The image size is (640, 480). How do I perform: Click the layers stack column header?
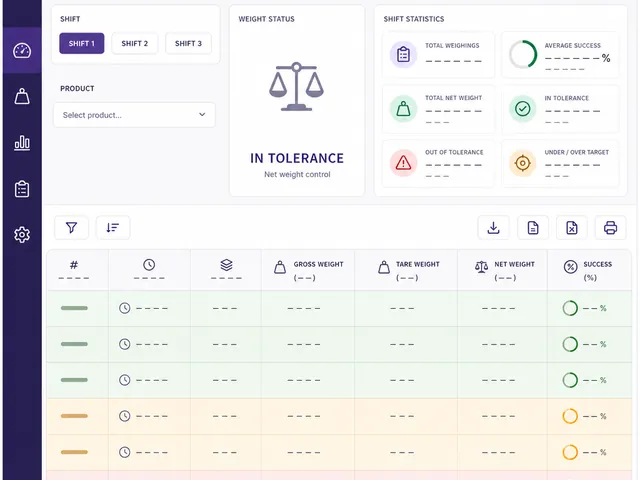(226, 270)
